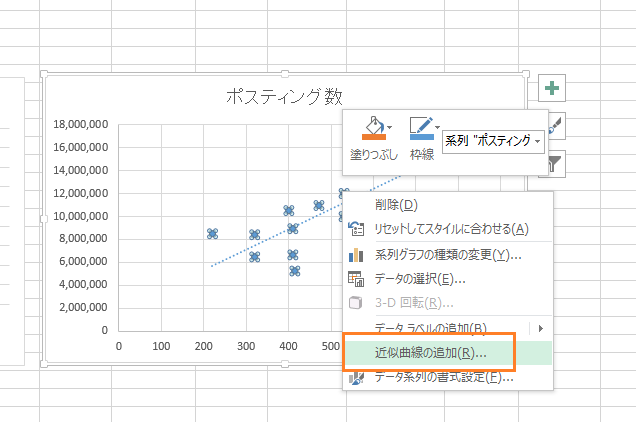The image size is (636, 422).
Task: Click the 枠線 outline pen icon
Action: (421, 128)
